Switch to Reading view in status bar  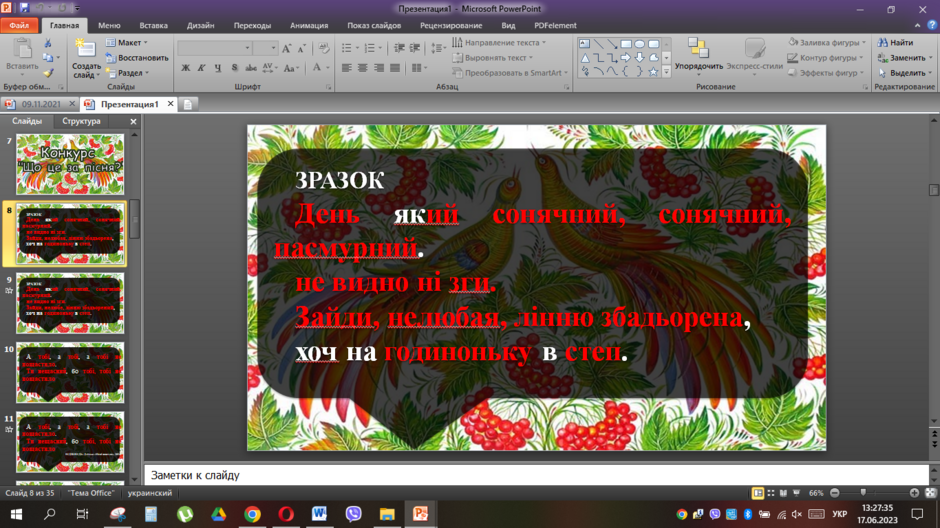784,493
